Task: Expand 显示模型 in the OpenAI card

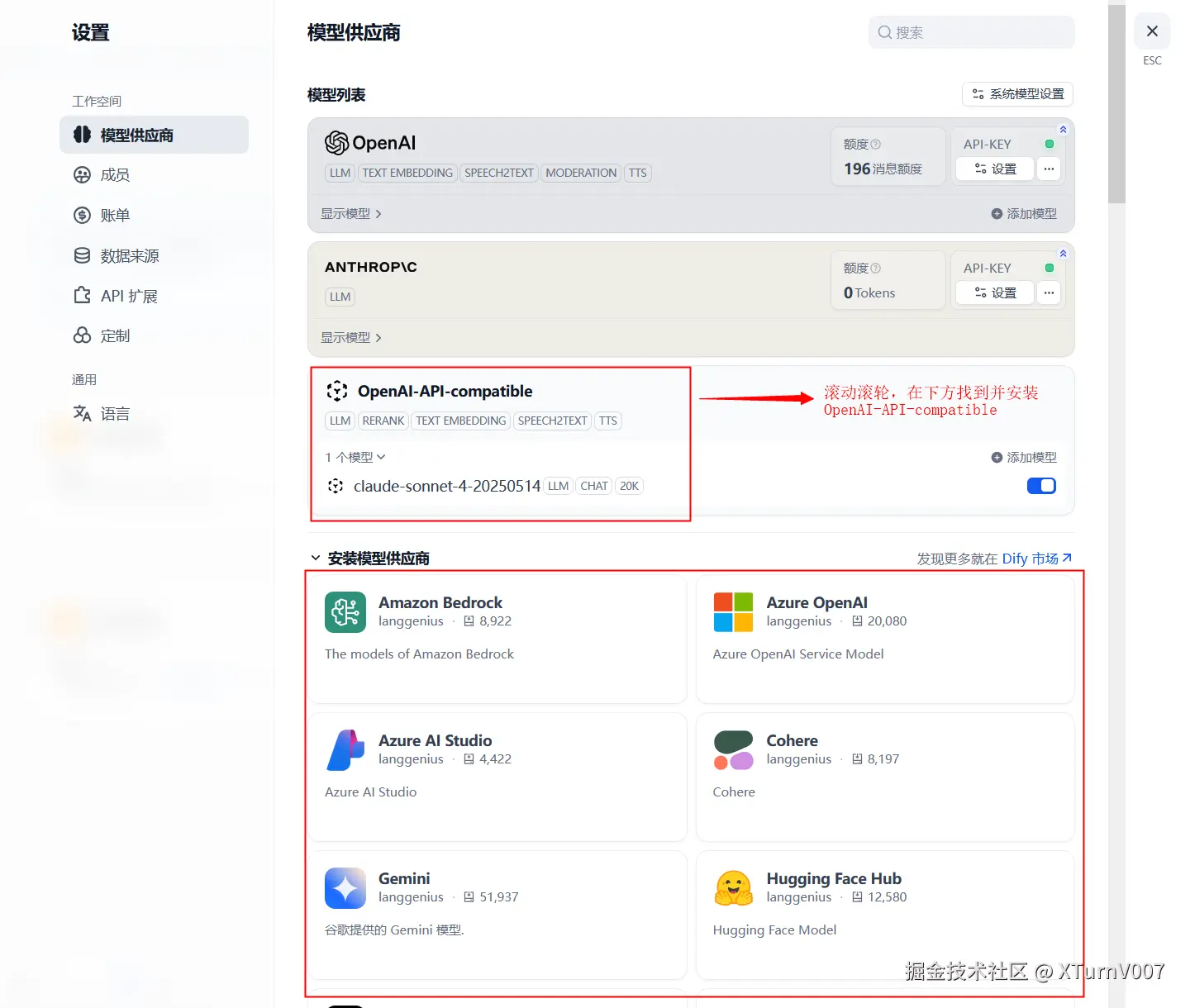Action: click(351, 214)
